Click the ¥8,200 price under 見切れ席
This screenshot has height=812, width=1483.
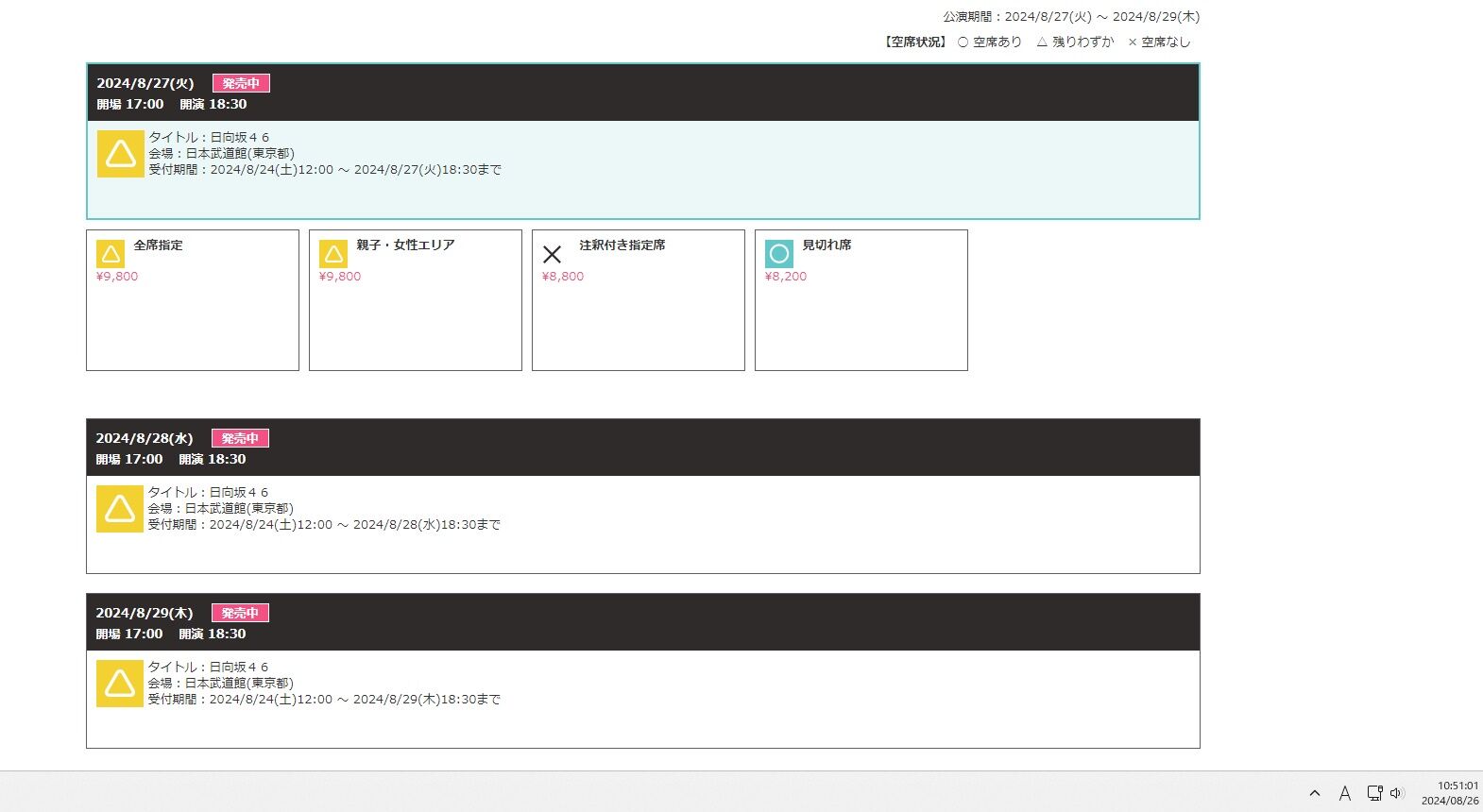click(x=786, y=277)
